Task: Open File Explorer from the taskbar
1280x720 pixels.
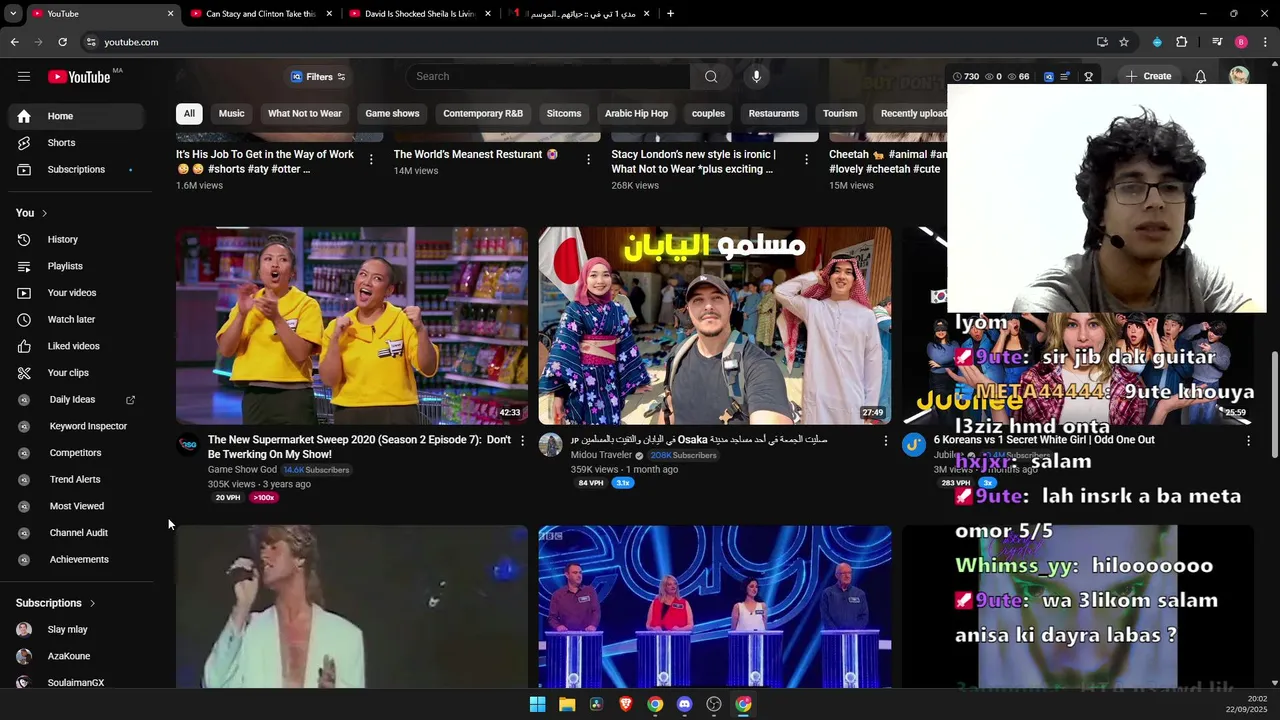Action: (567, 704)
